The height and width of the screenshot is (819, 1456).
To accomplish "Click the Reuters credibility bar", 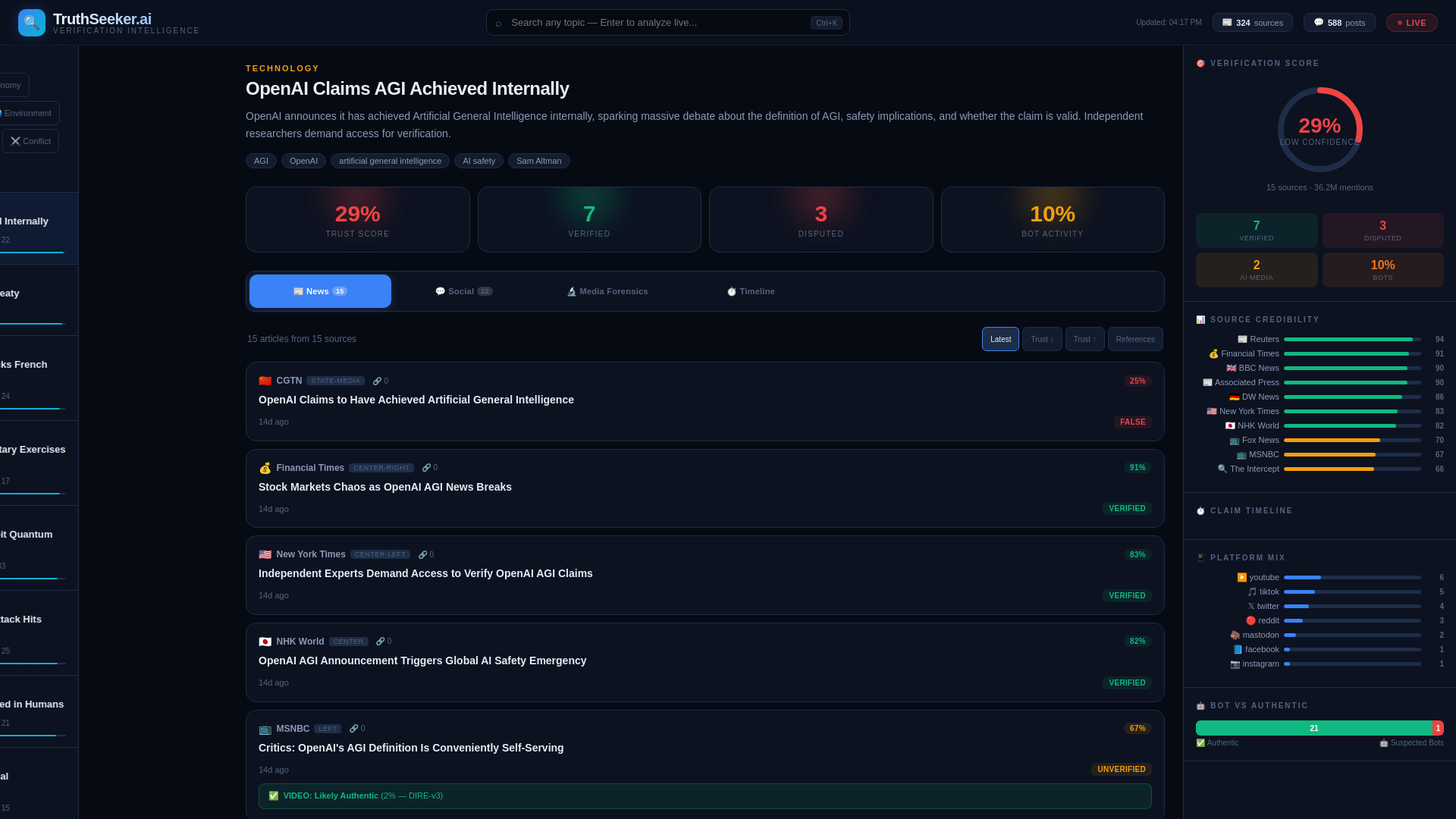I will [1352, 340].
